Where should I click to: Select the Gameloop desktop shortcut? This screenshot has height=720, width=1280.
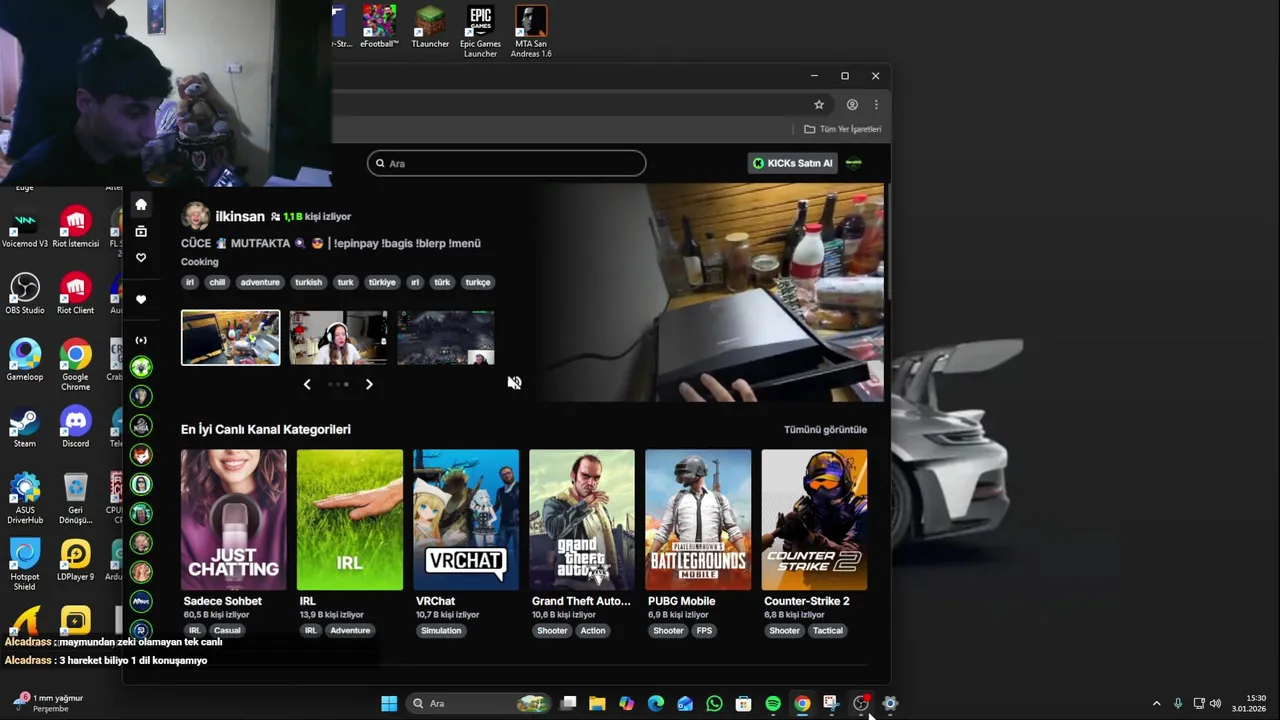tap(25, 361)
